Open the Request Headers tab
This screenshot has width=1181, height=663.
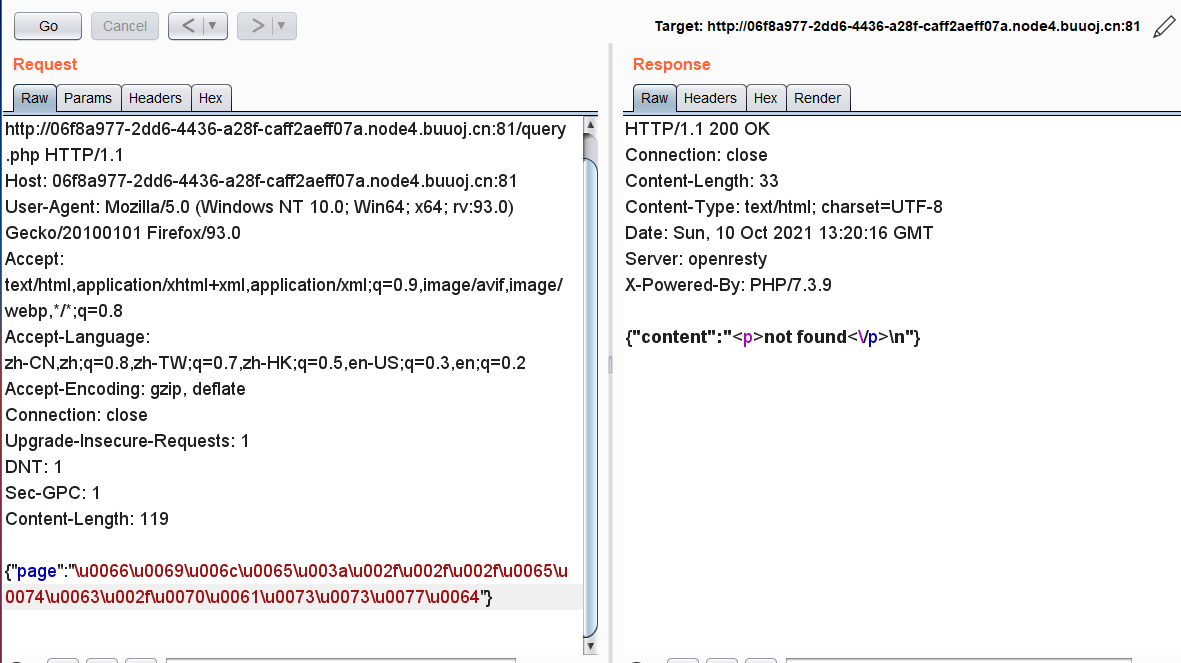[155, 98]
